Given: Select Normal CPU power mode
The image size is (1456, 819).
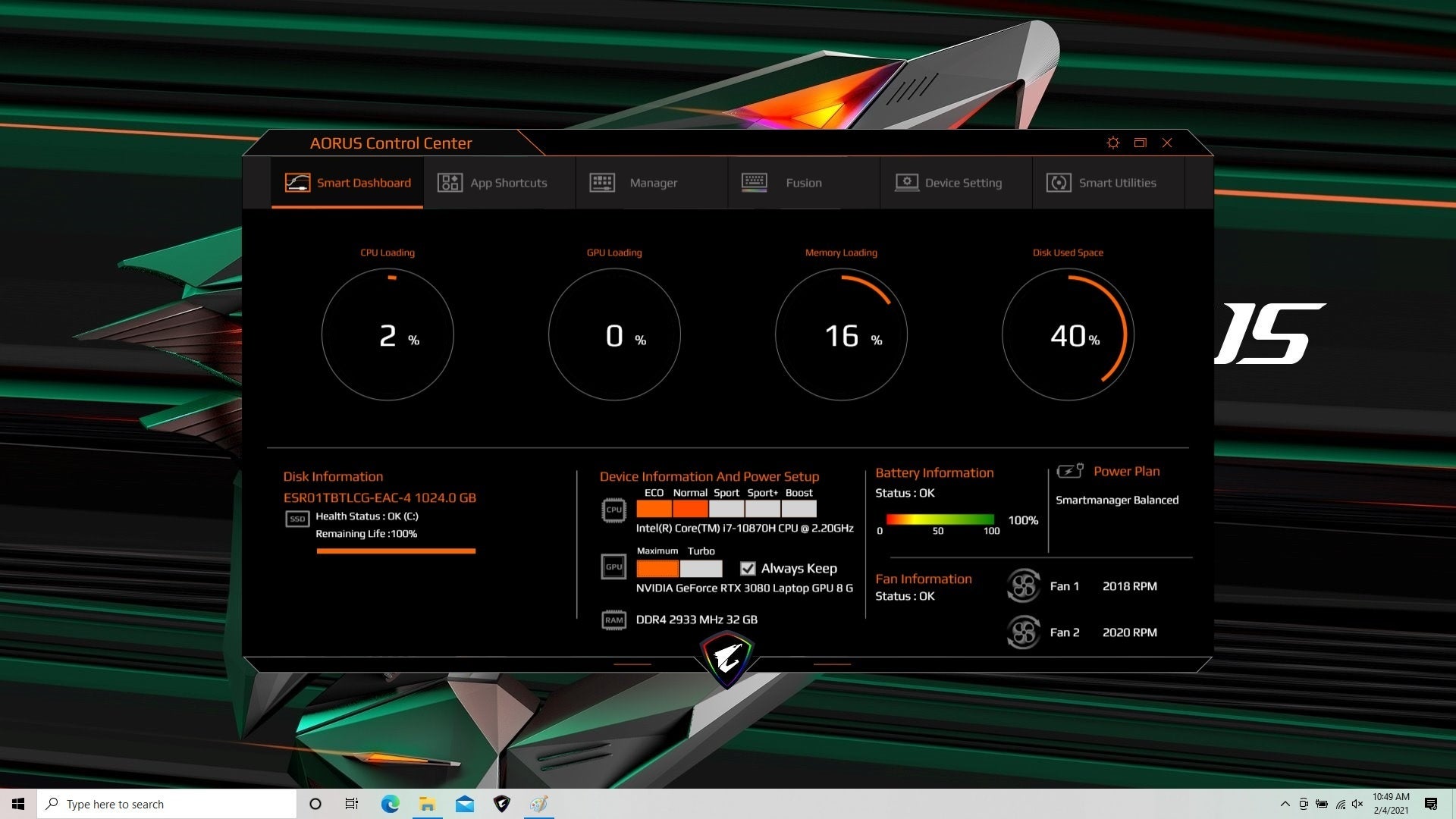Looking at the screenshot, I should 690,509.
